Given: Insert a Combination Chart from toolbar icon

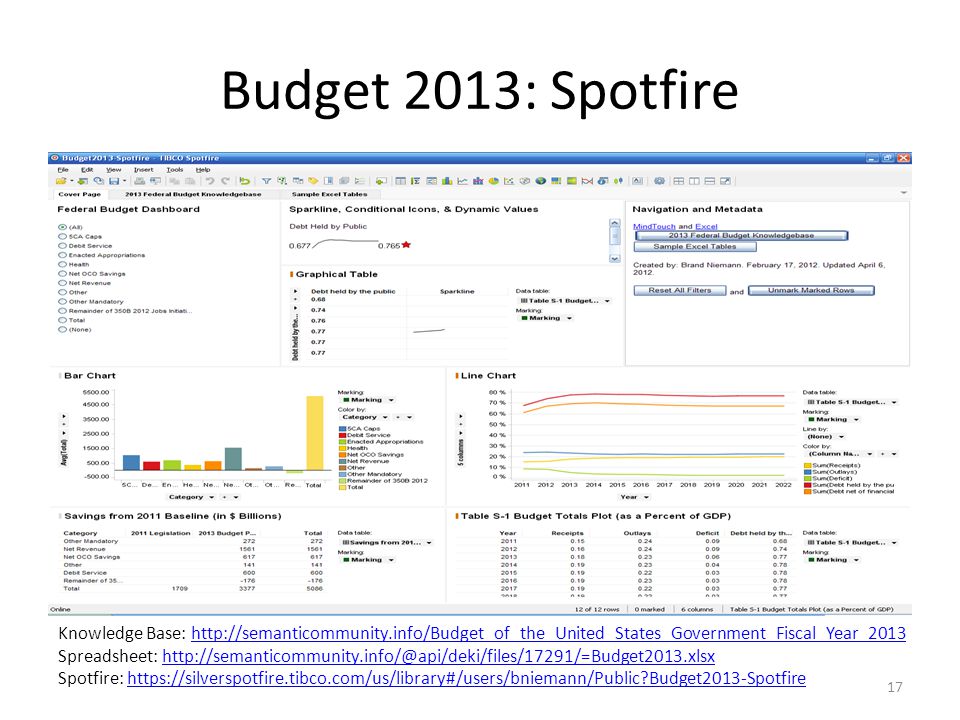Looking at the screenshot, I should (478, 181).
